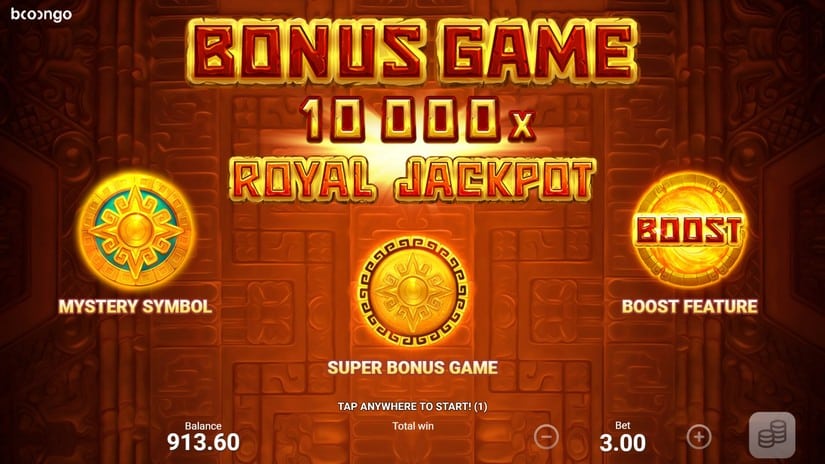The height and width of the screenshot is (464, 825).
Task: Click the Boost feature fire orb
Action: tap(689, 230)
